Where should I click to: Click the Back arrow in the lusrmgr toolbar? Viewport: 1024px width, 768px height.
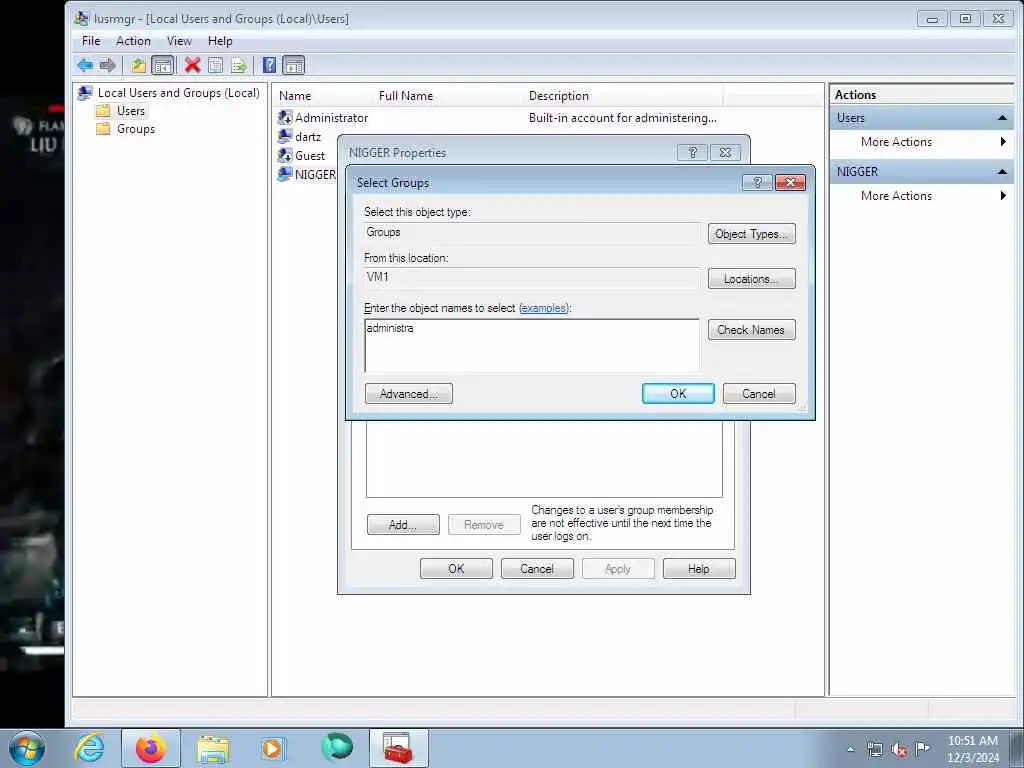85,65
